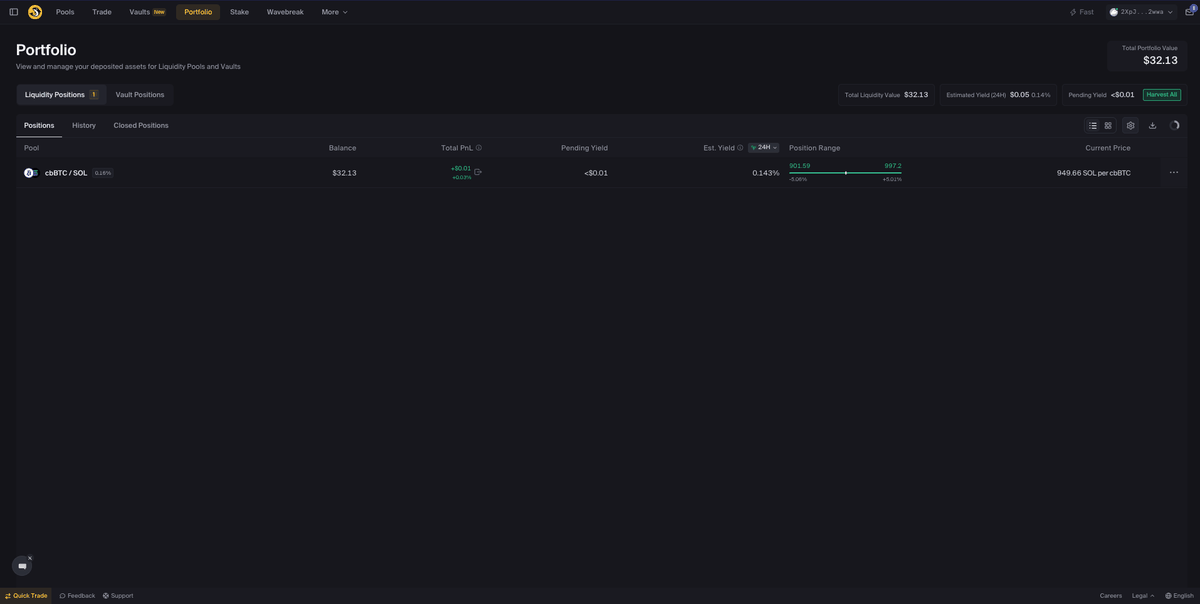Open the notifications inbox icon
This screenshot has height=604, width=1200.
pos(1190,11)
